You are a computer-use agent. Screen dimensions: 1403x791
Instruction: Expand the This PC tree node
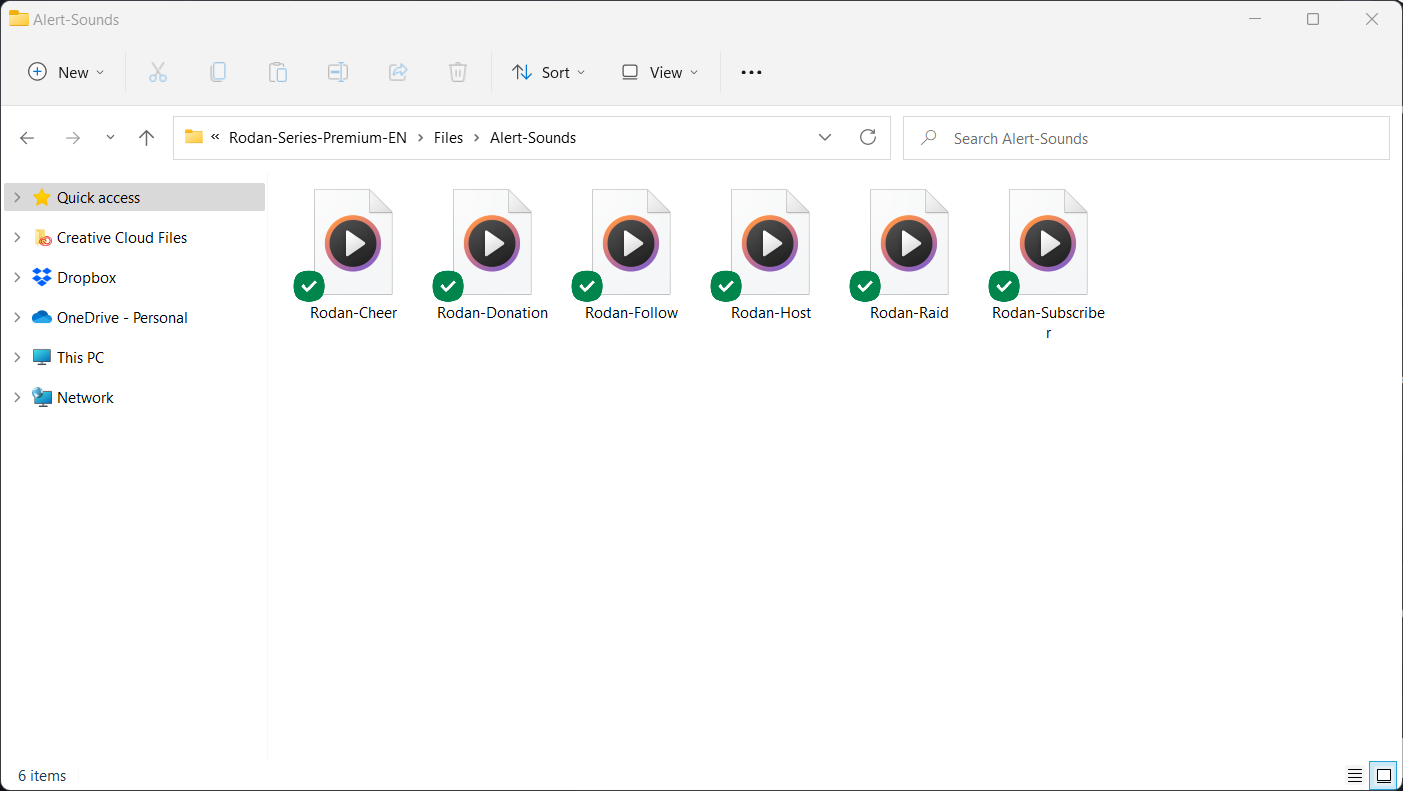(17, 358)
